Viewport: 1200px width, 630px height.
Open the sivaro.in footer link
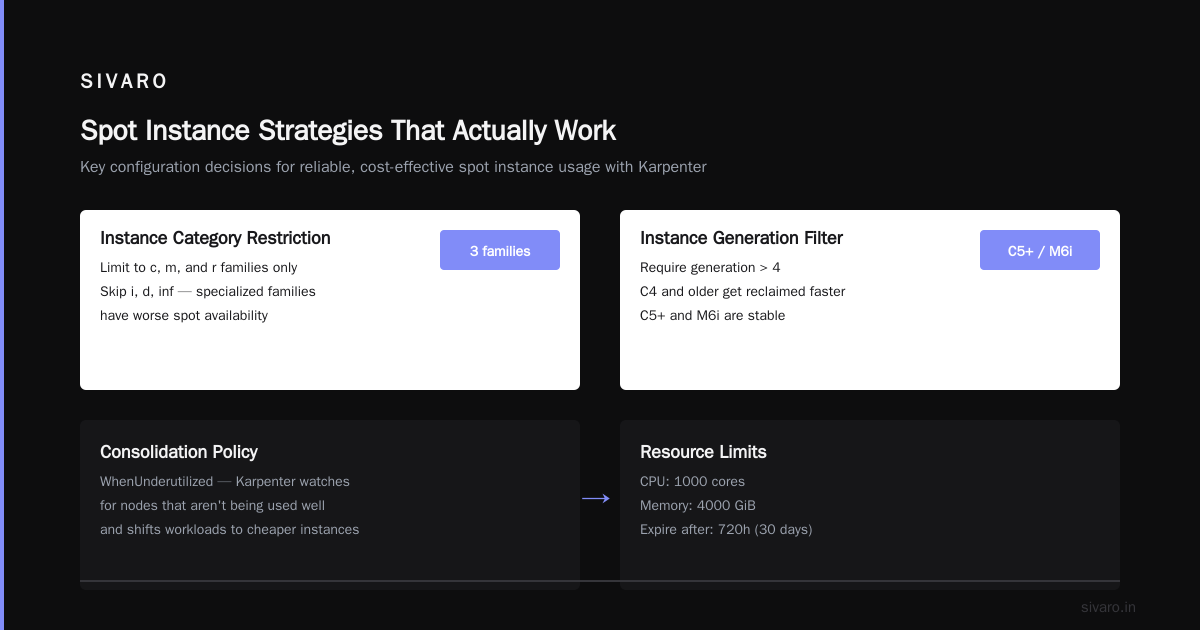coord(1109,607)
